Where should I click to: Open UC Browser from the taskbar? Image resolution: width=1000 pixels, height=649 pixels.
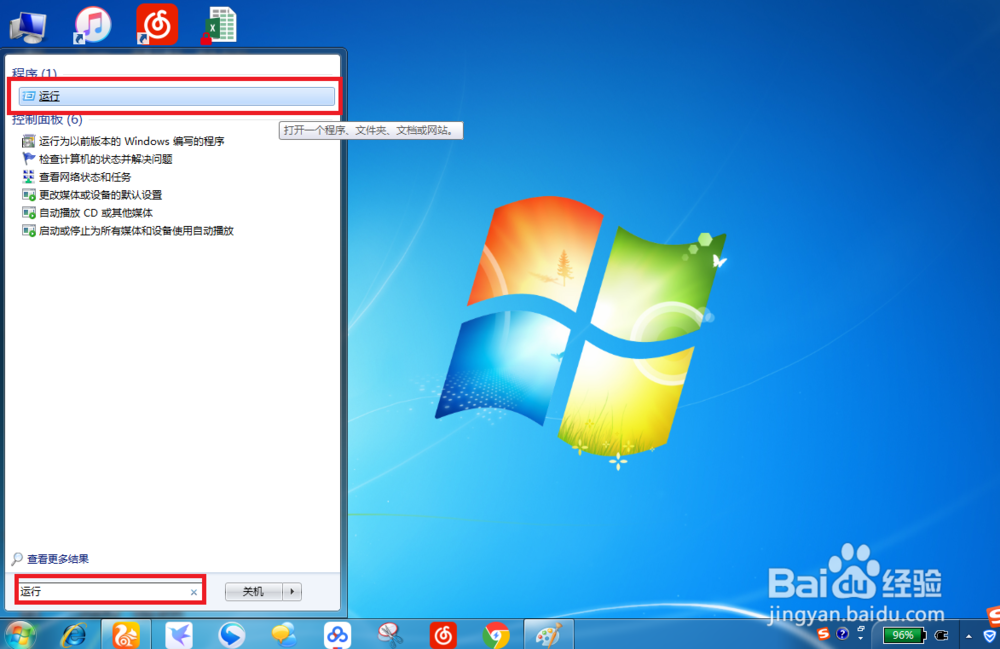pyautogui.click(x=126, y=635)
